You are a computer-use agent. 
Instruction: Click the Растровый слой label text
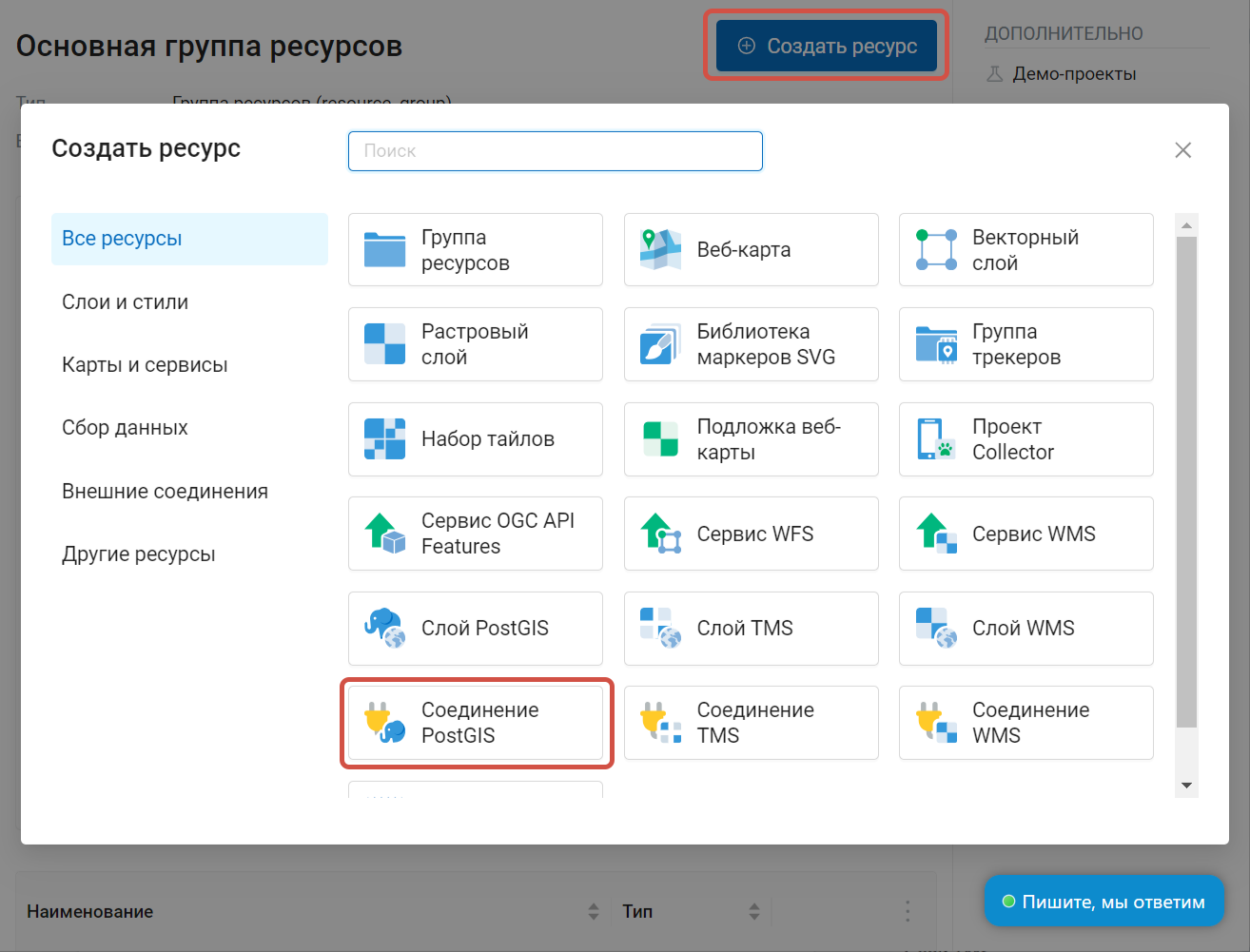pyautogui.click(x=475, y=344)
